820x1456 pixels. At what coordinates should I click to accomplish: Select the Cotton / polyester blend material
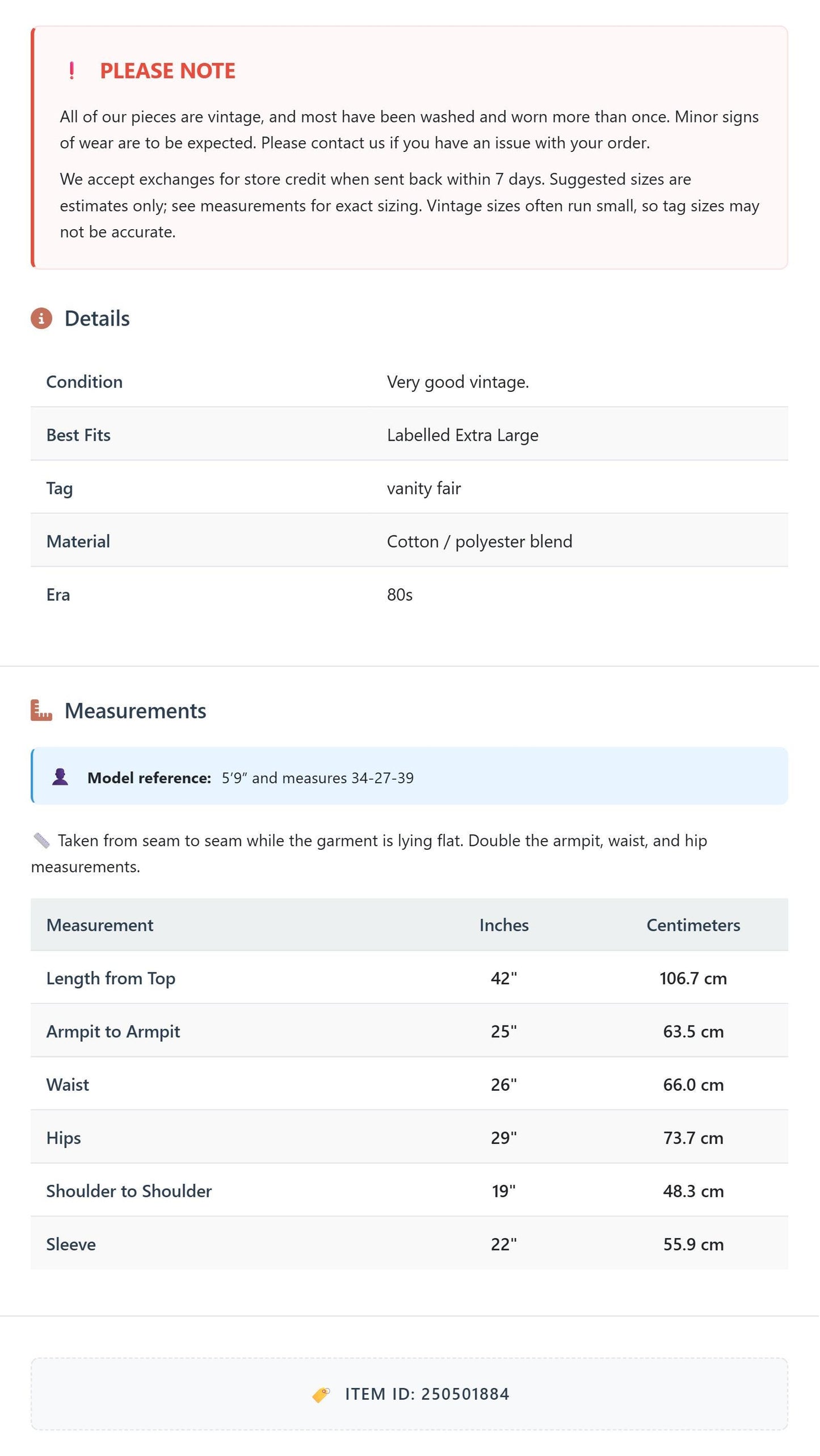pyautogui.click(x=480, y=542)
